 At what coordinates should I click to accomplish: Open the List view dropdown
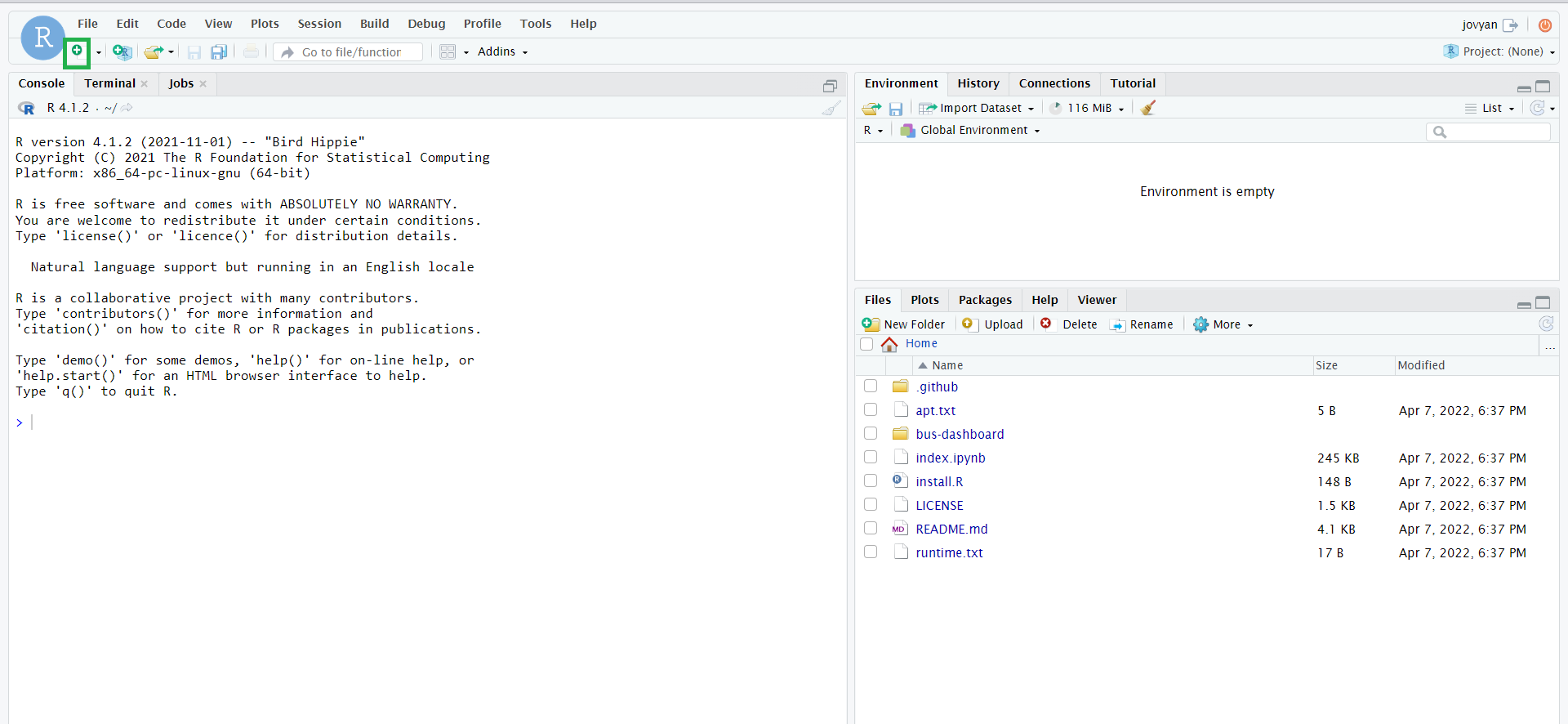pyautogui.click(x=1490, y=108)
